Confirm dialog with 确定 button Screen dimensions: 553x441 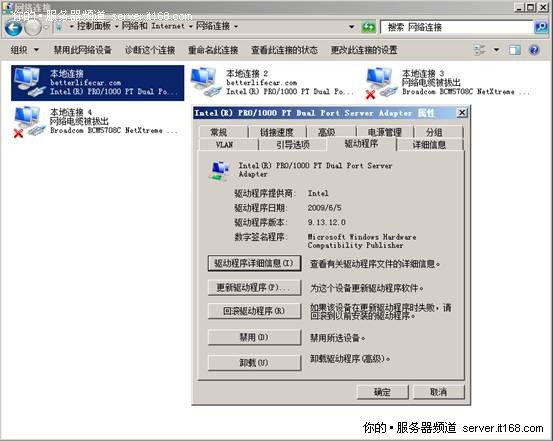[383, 392]
